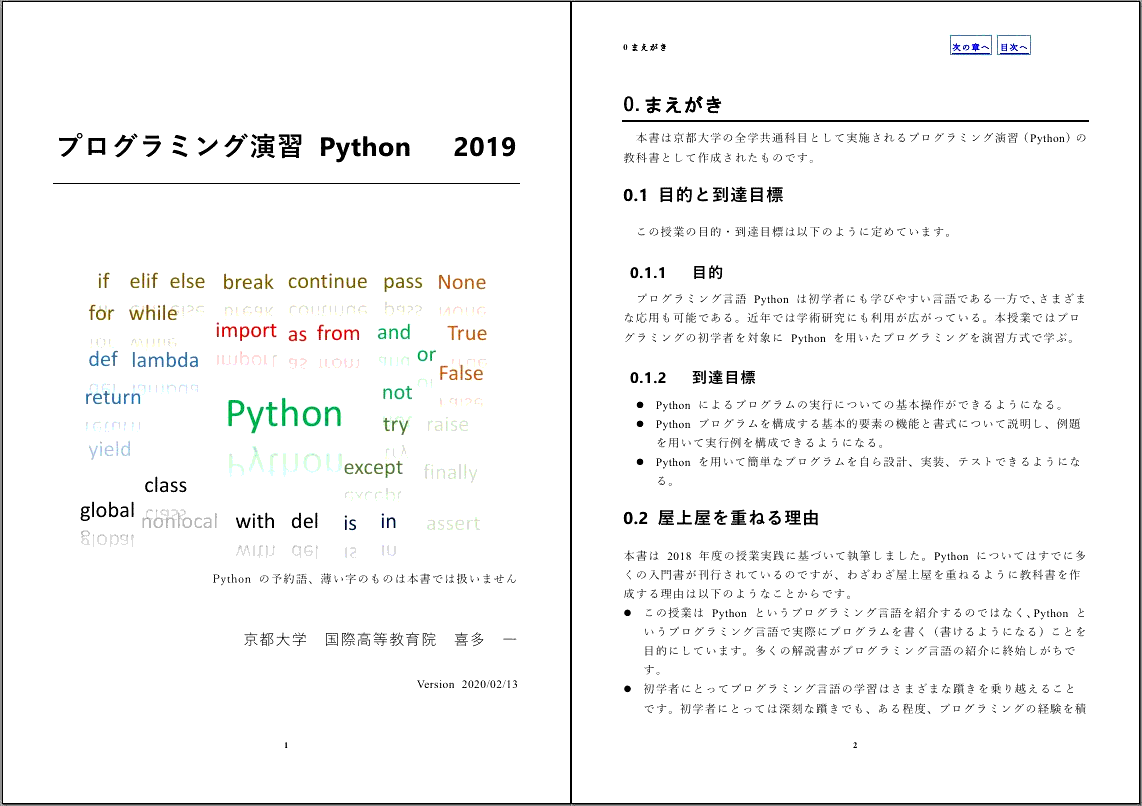
Task: Open the 目次へ table of contents link
Action: tap(1013, 47)
